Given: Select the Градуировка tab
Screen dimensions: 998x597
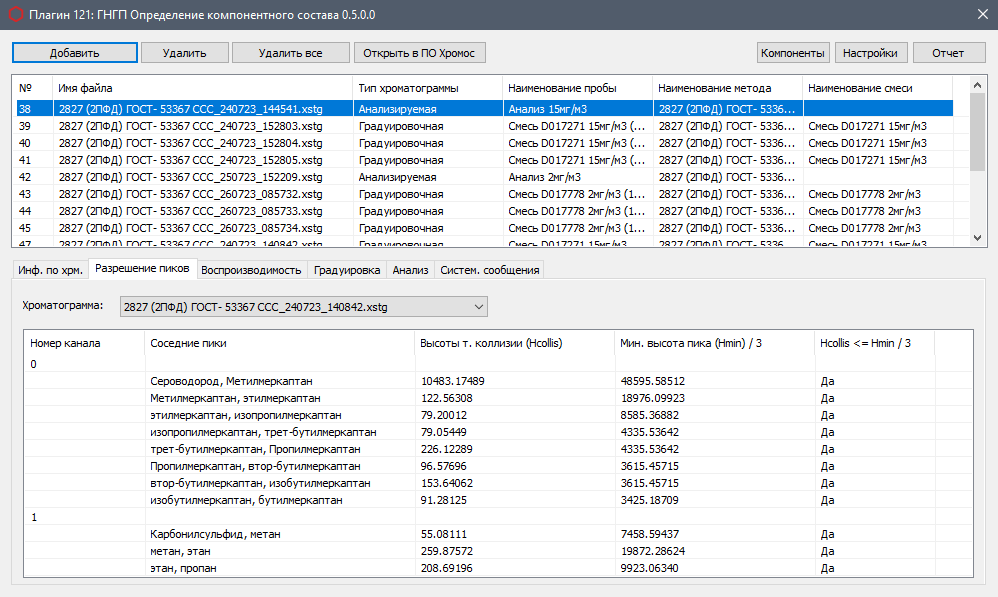Looking at the screenshot, I should pyautogui.click(x=346, y=270).
